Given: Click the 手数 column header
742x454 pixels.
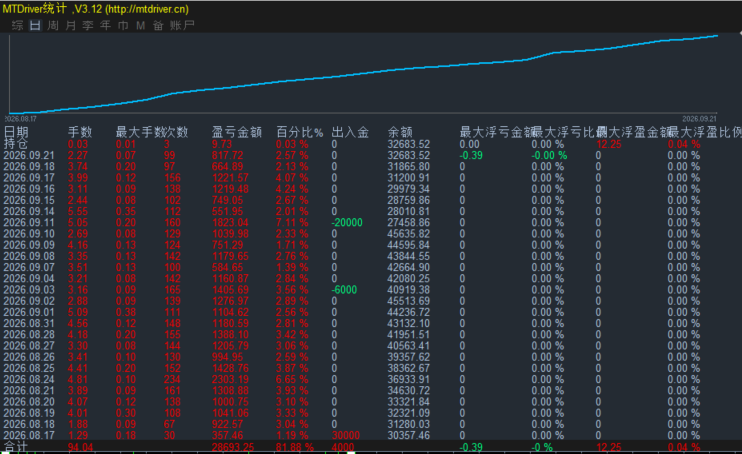Looking at the screenshot, I should click(x=80, y=132).
